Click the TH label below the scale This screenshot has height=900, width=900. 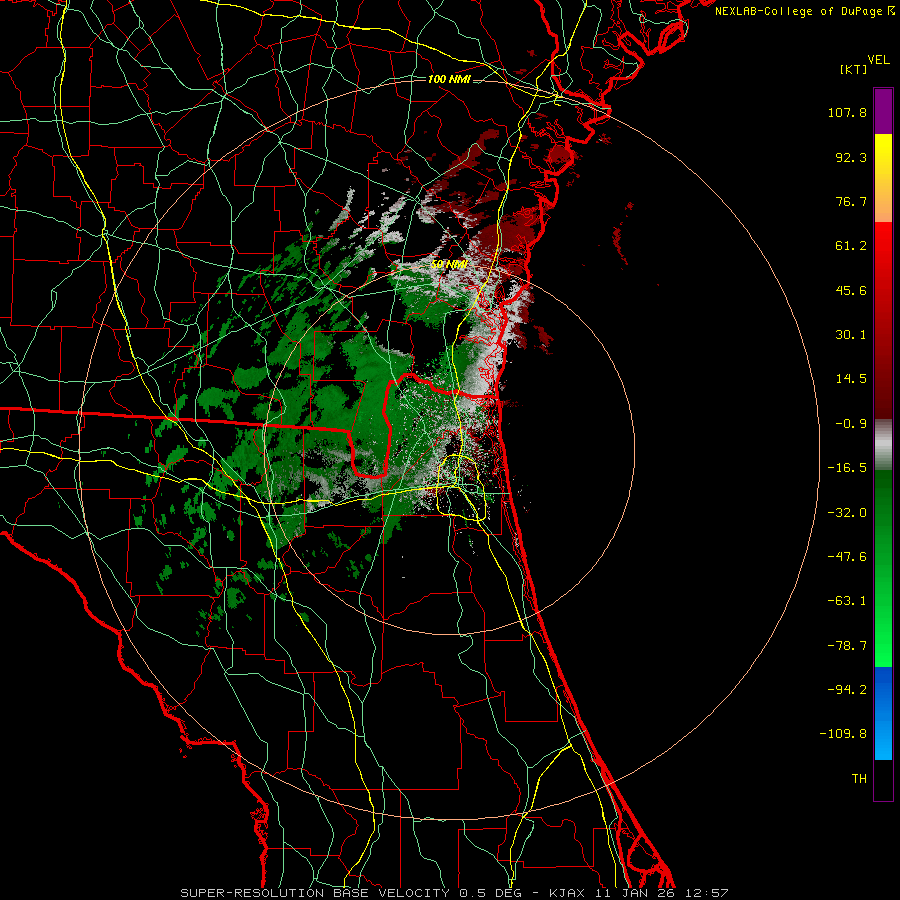click(x=859, y=779)
